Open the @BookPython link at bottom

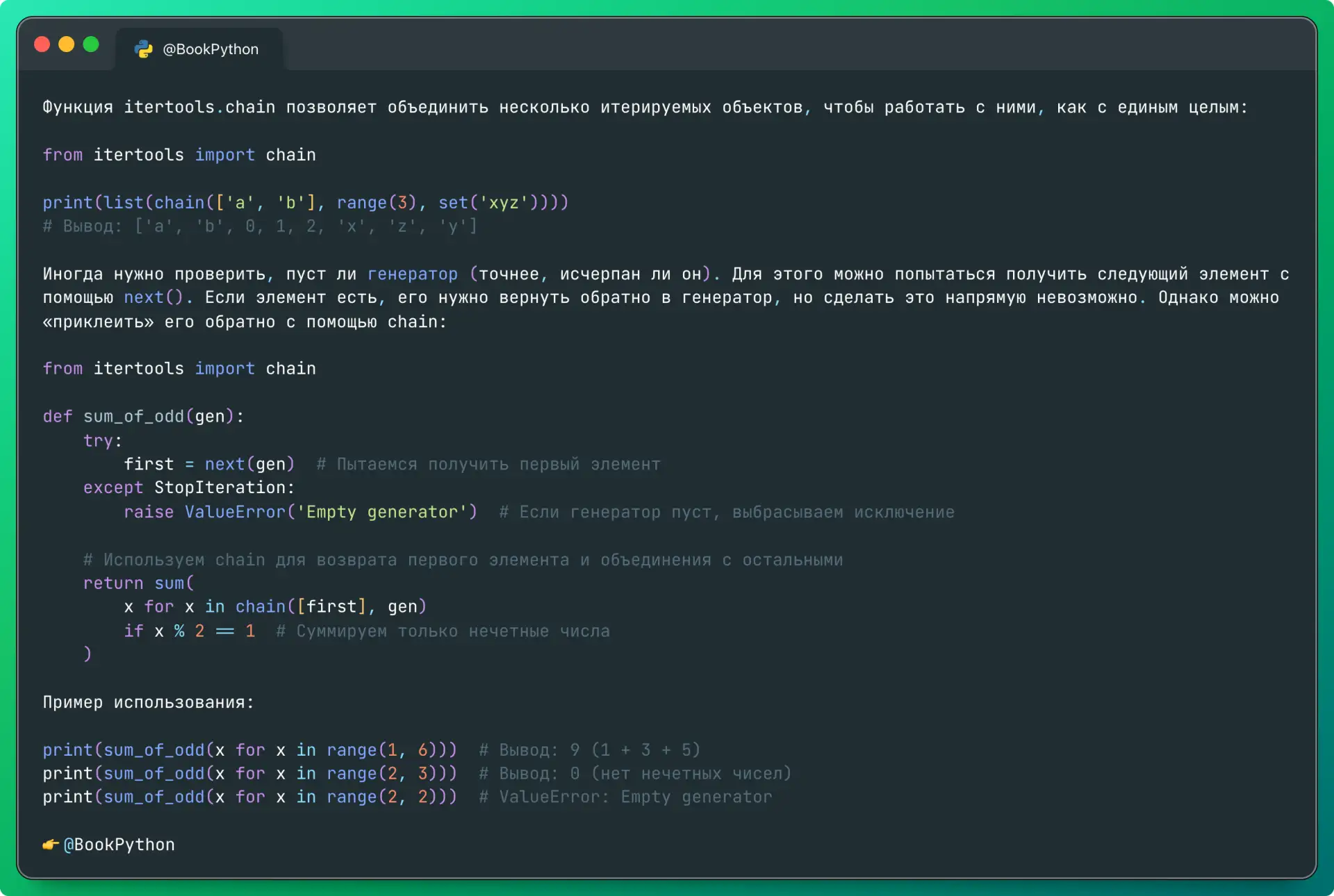coord(119,845)
